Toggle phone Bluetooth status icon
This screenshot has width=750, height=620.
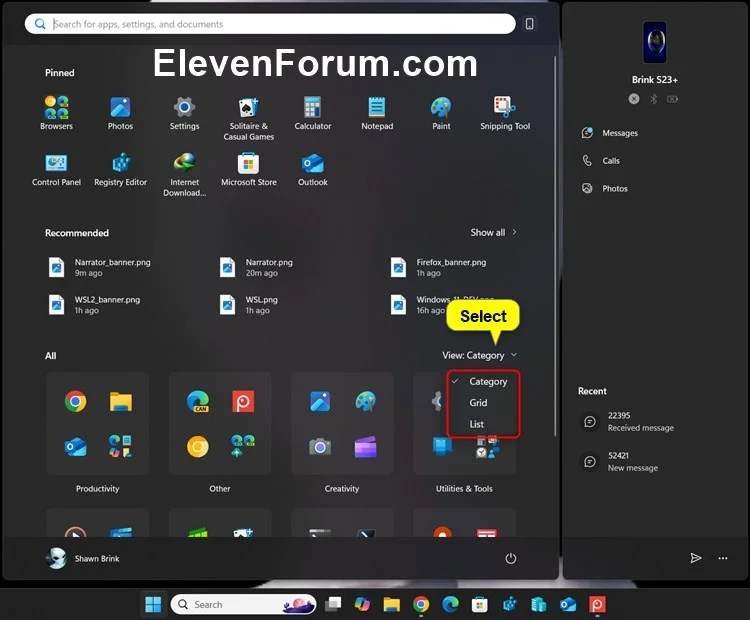click(x=653, y=99)
